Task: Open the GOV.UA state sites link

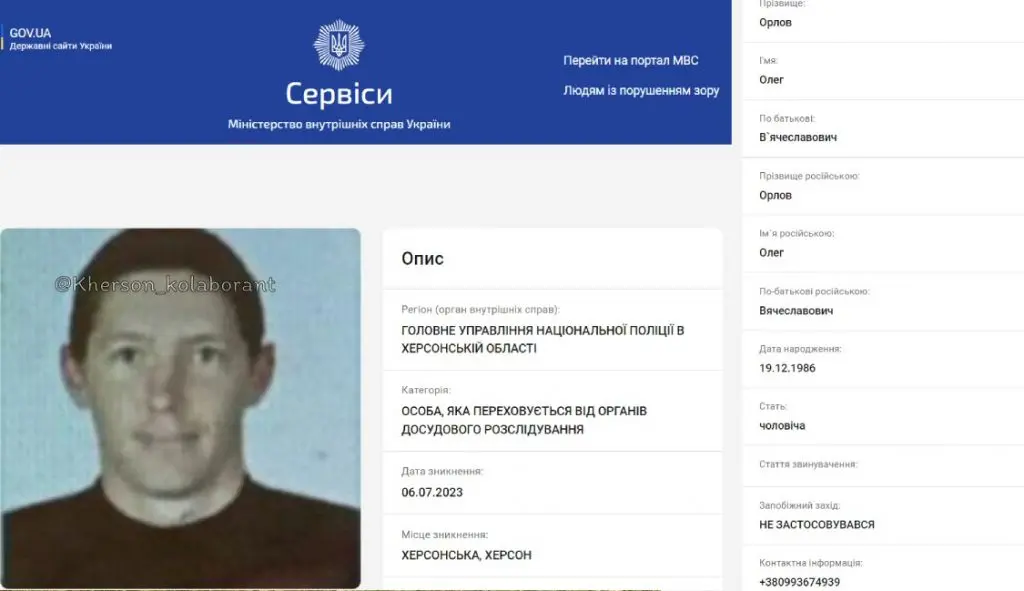Action: click(60, 39)
